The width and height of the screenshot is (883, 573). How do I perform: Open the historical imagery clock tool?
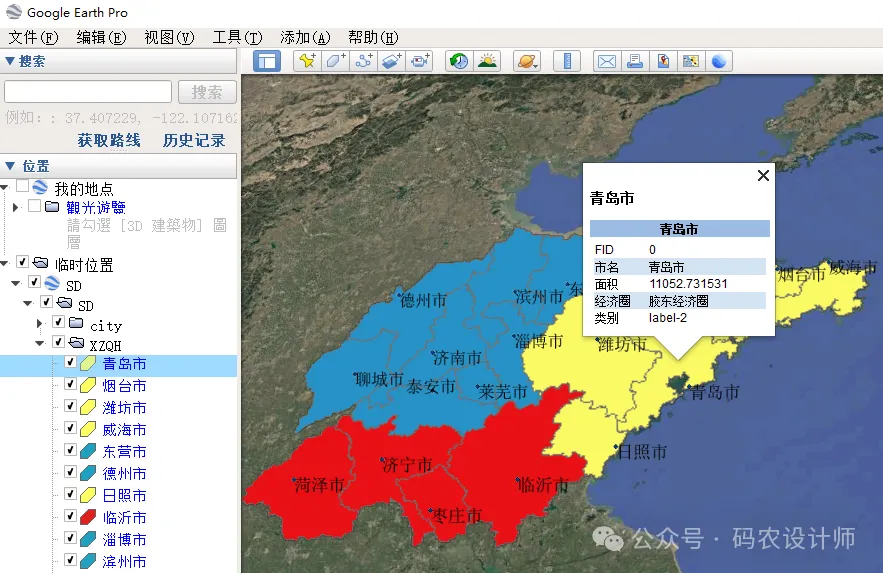(x=459, y=61)
